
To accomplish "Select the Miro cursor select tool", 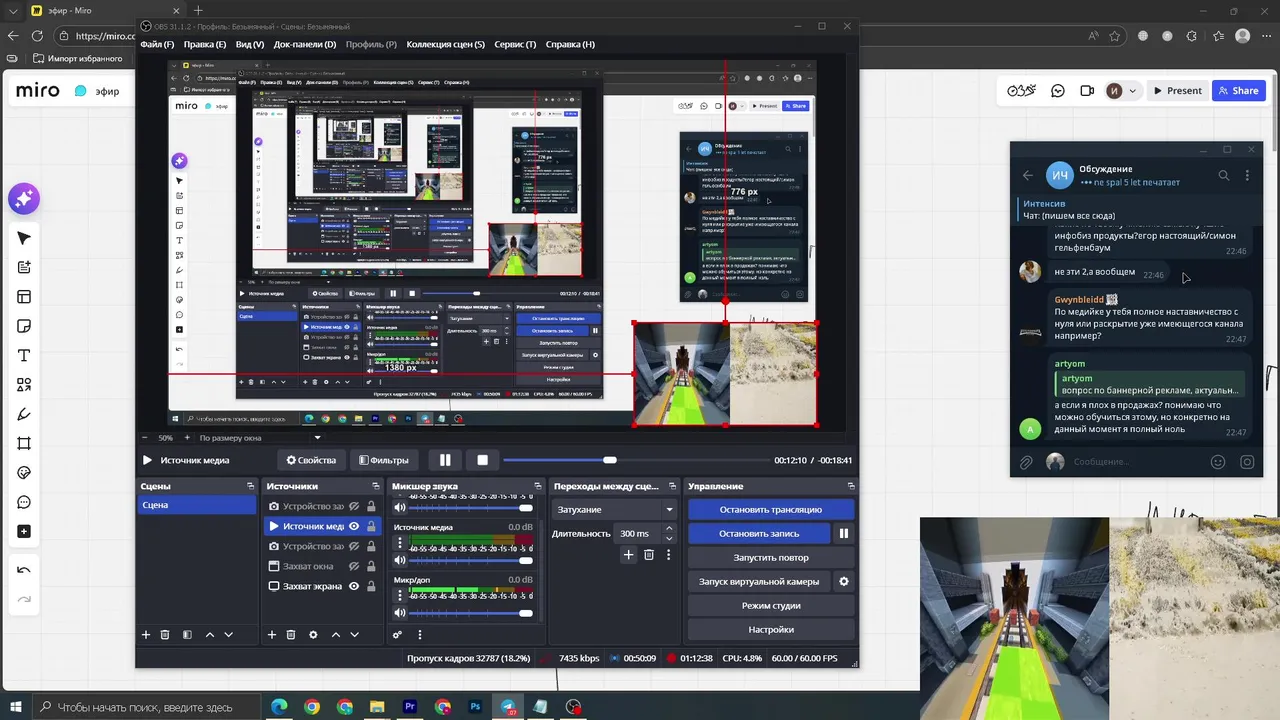I will tap(24, 238).
